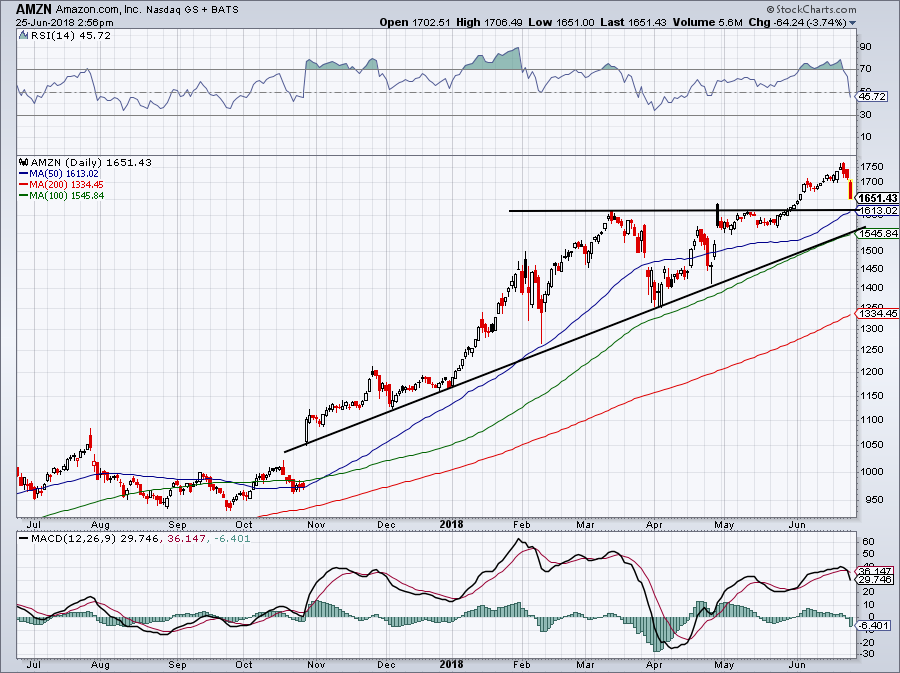900x673 pixels.
Task: Click the RSI area icon in legend
Action: pos(23,36)
